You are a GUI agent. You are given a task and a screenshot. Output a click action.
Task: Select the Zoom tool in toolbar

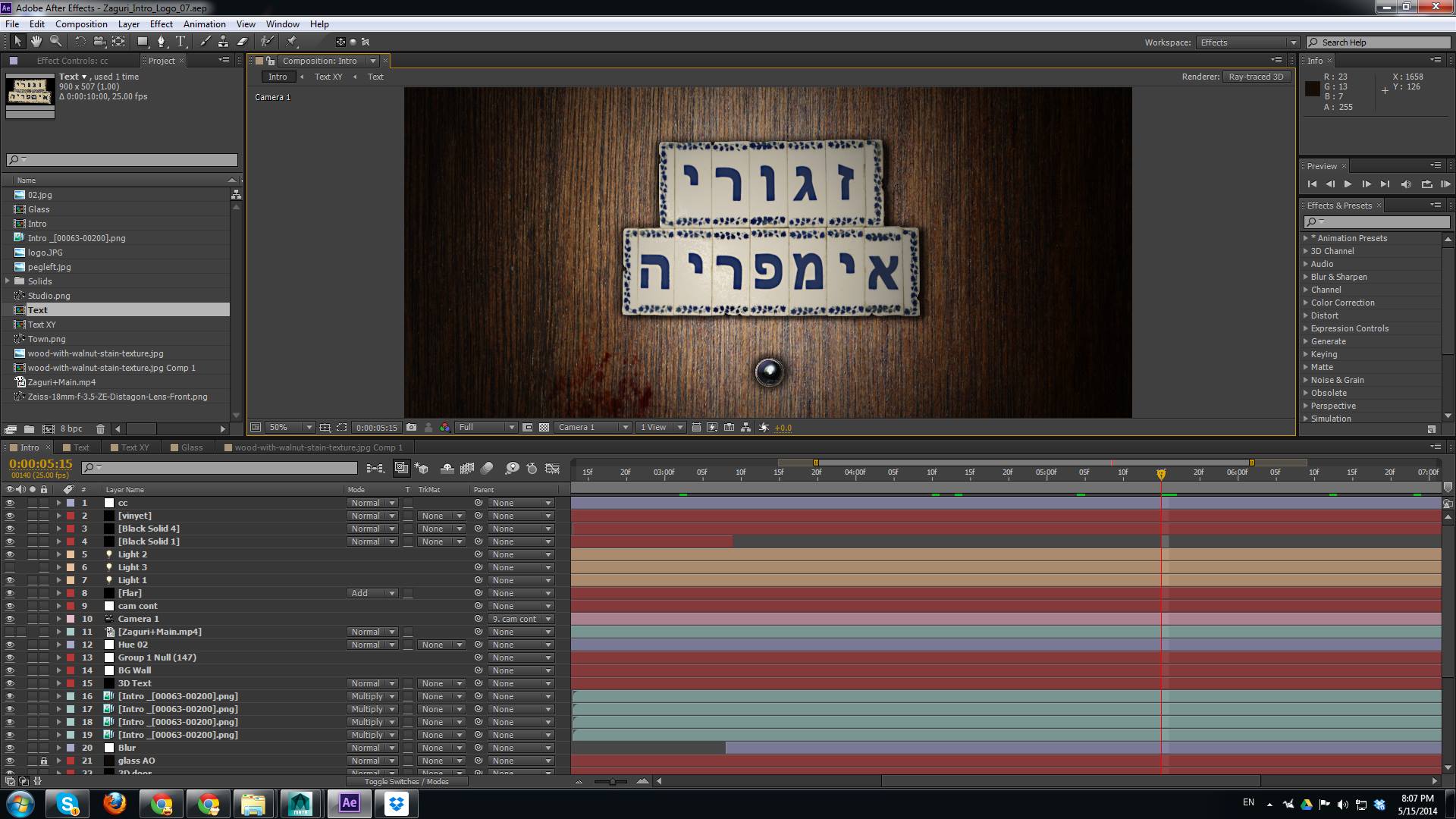click(55, 42)
